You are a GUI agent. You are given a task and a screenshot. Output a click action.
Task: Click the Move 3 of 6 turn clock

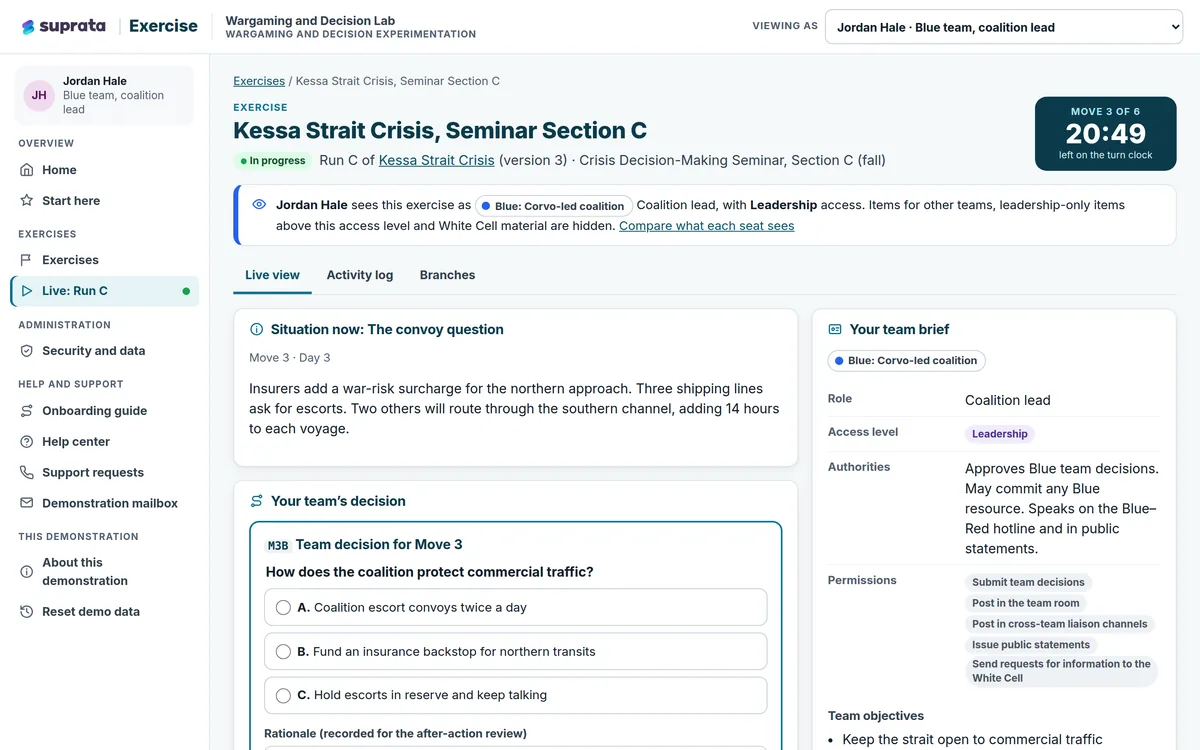(1106, 134)
